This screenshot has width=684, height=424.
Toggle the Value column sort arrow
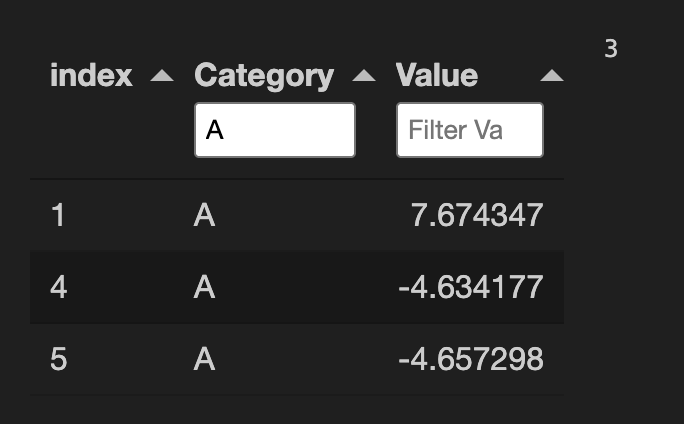point(551,76)
